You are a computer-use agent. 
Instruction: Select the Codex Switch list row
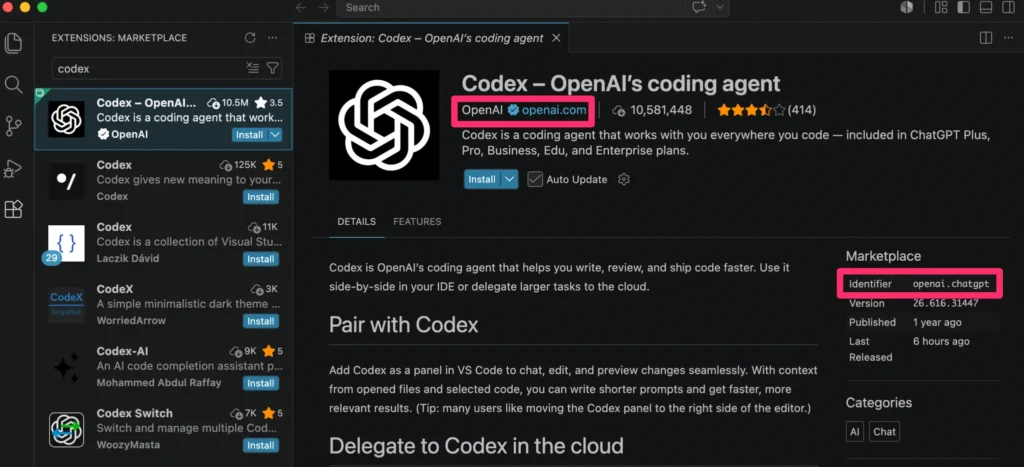pyautogui.click(x=163, y=430)
